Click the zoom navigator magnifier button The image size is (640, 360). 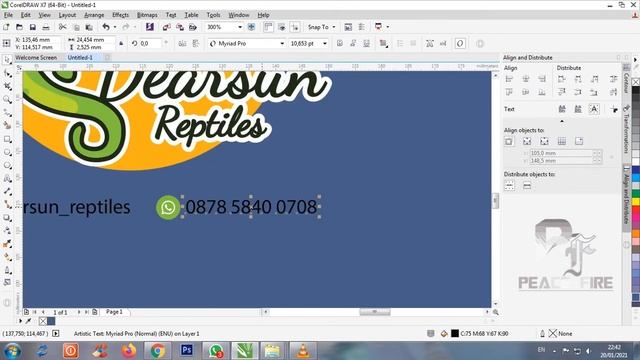496,312
